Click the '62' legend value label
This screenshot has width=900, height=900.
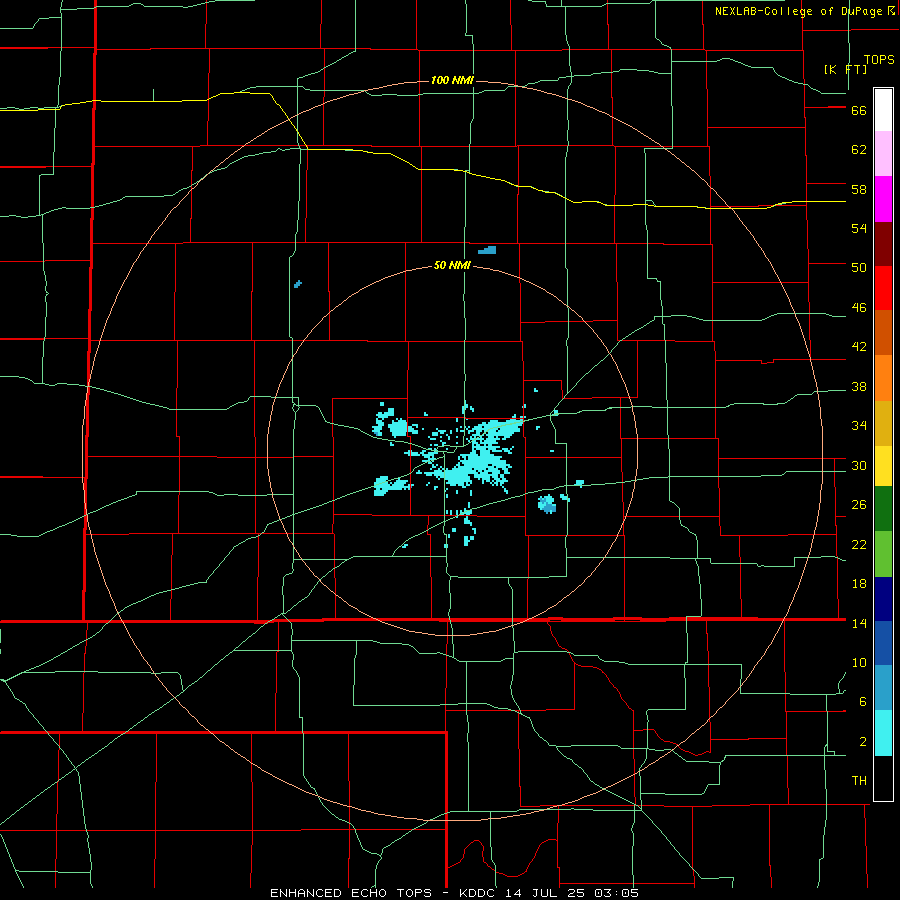859,150
